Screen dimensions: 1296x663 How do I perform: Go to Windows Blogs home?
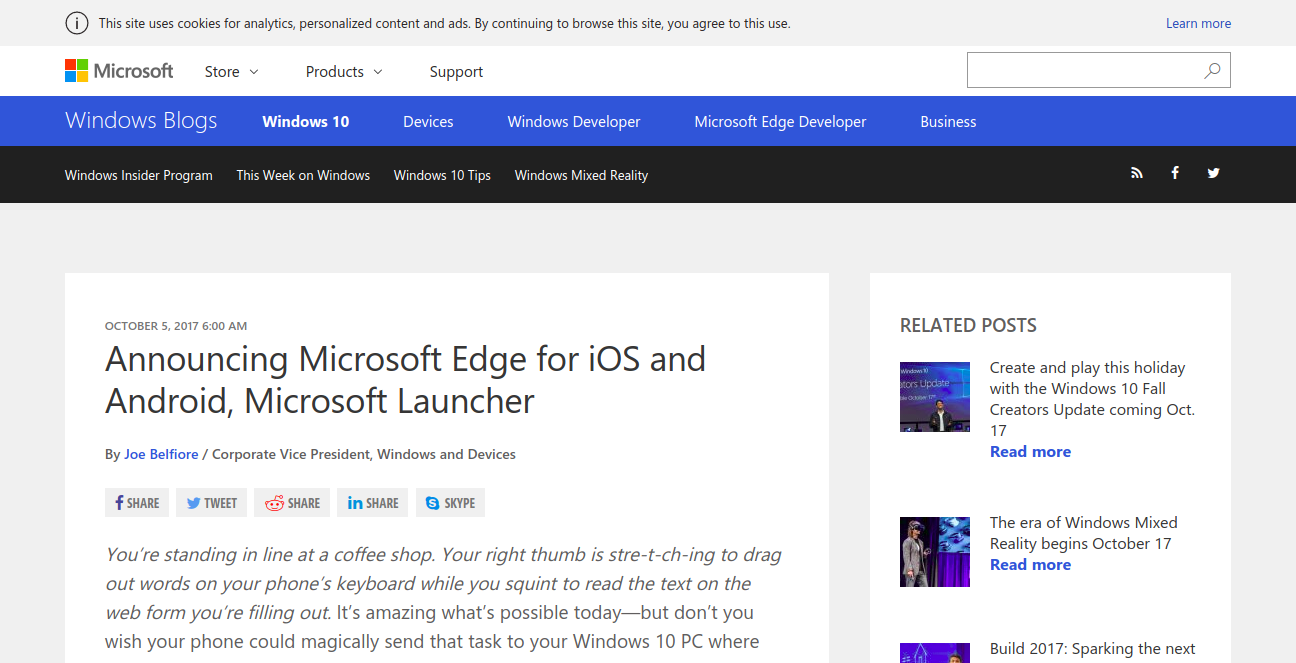click(x=141, y=121)
